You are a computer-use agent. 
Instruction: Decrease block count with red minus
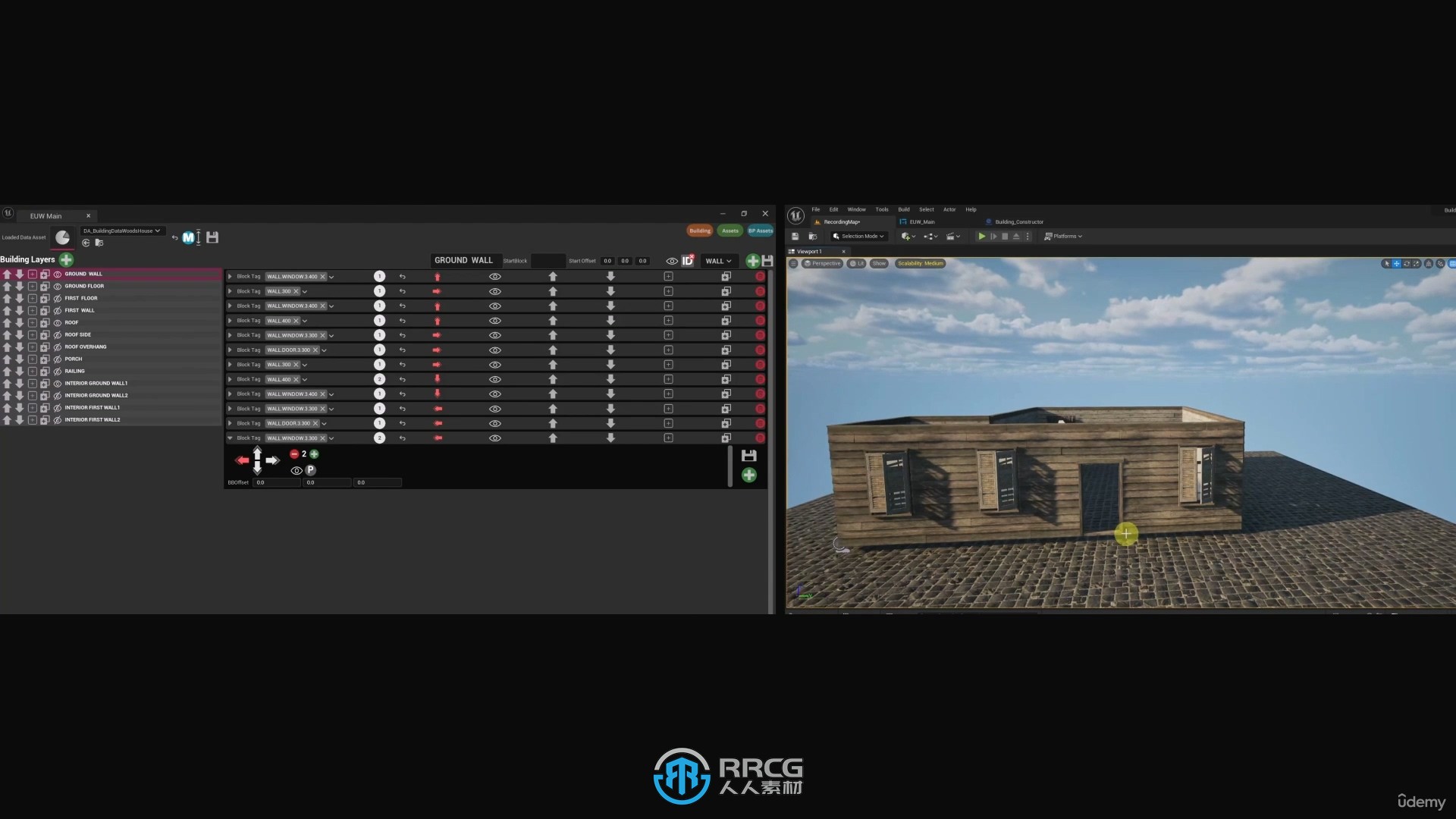click(x=294, y=454)
